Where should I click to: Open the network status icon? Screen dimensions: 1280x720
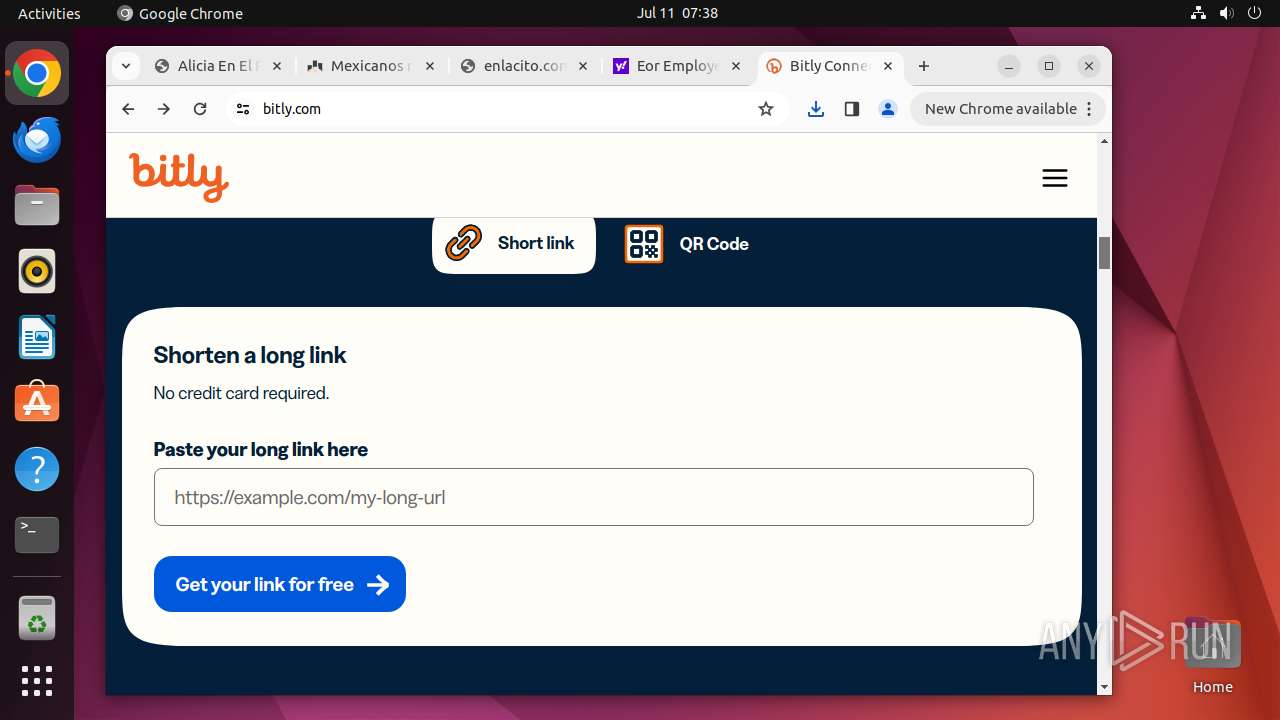pyautogui.click(x=1198, y=13)
